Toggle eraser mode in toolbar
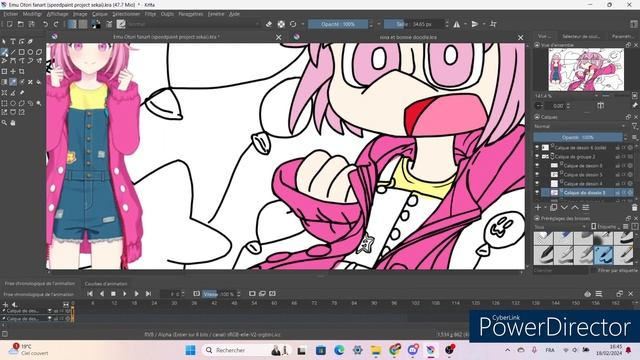 (x=269, y=24)
